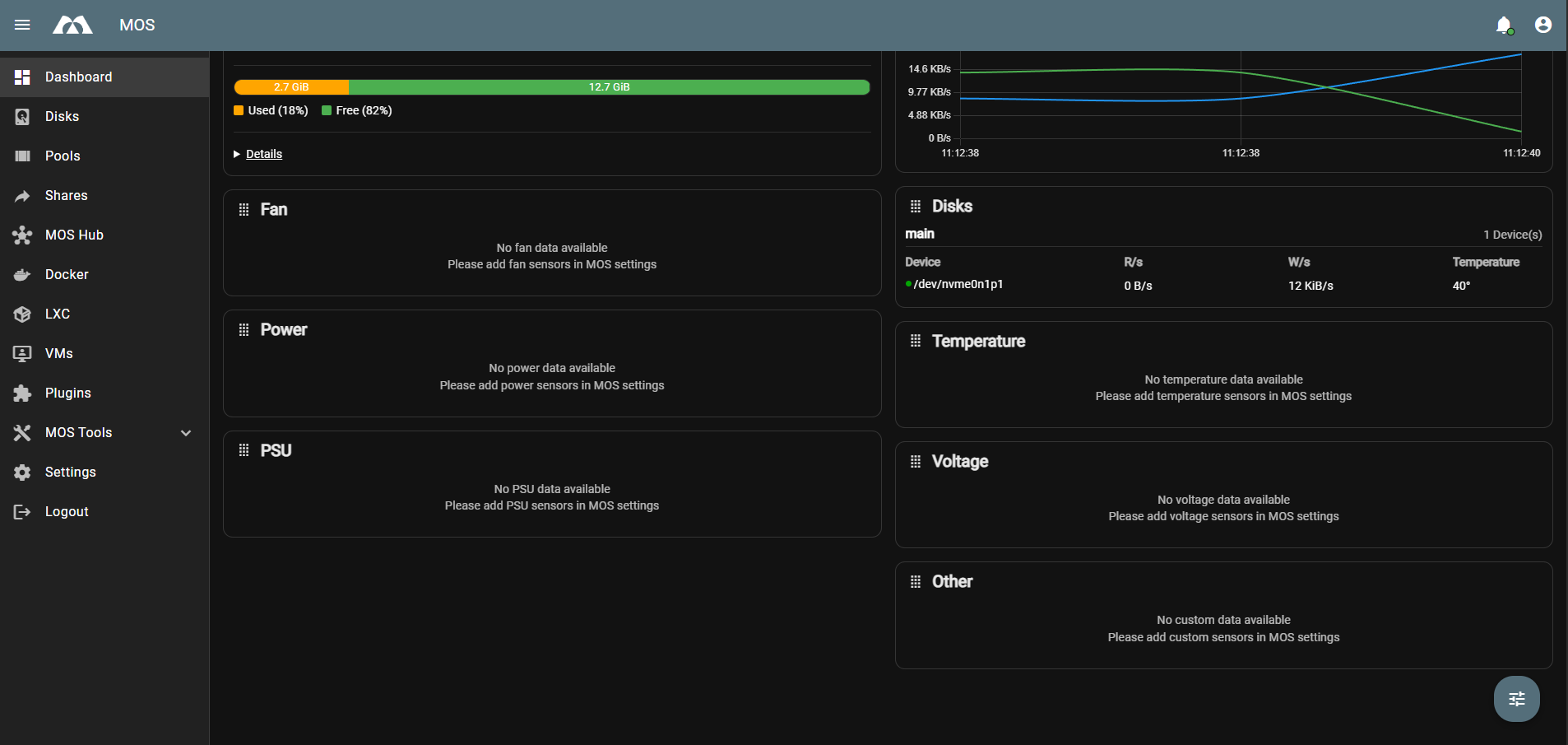
Task: Collapse the MOS Tools chevron
Action: pos(185,432)
